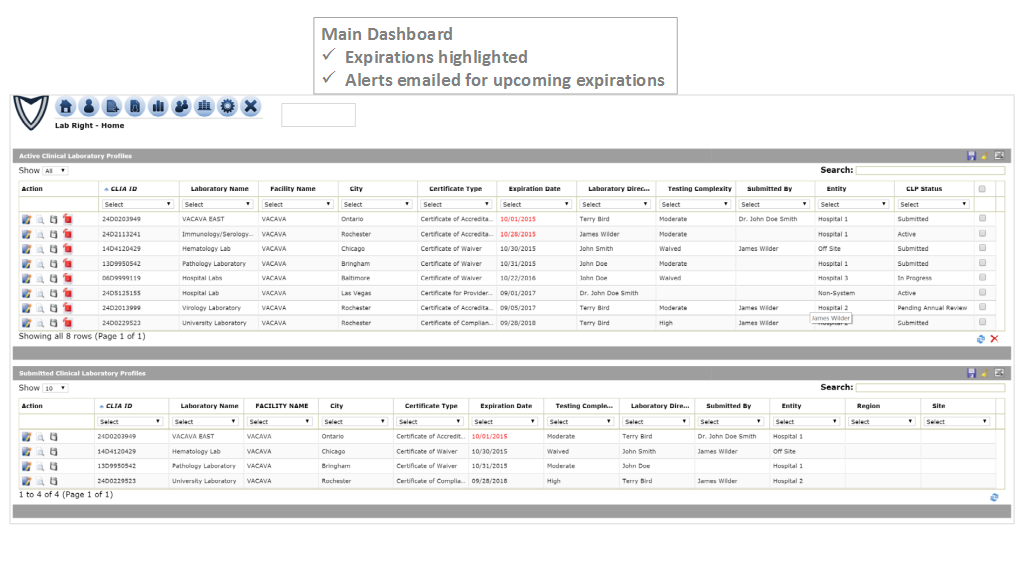Sort Active table by CLIA ID header
The height and width of the screenshot is (575, 1024).
pyautogui.click(x=123, y=189)
